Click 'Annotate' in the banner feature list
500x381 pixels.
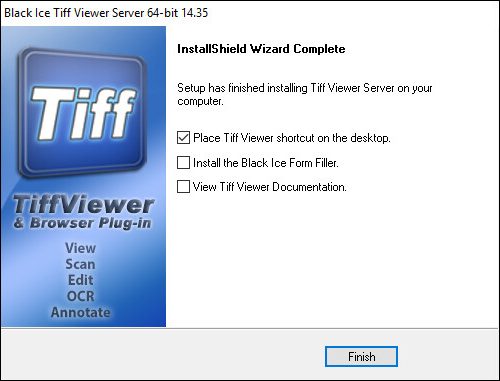click(80, 312)
